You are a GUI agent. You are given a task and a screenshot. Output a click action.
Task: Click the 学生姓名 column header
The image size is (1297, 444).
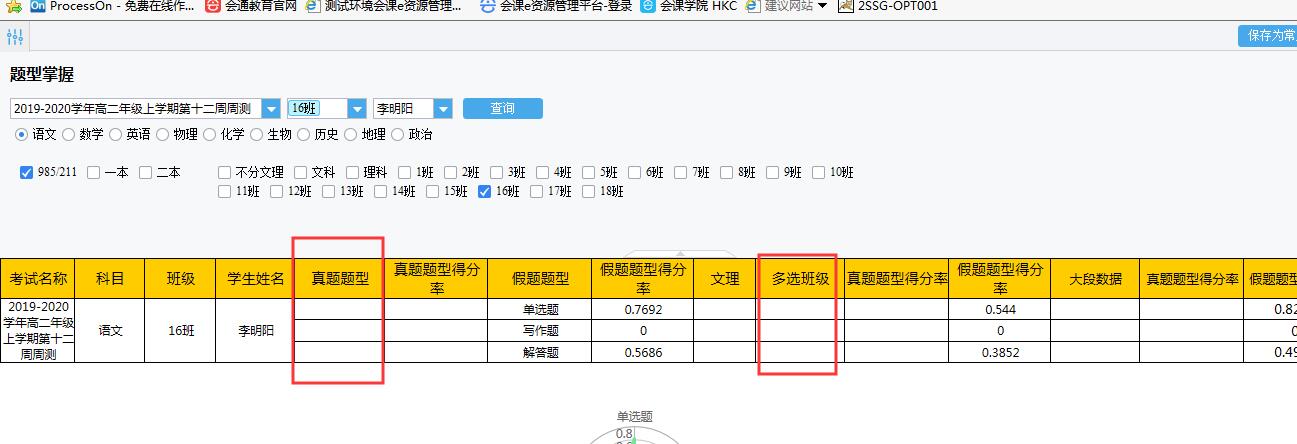[x=256, y=279]
